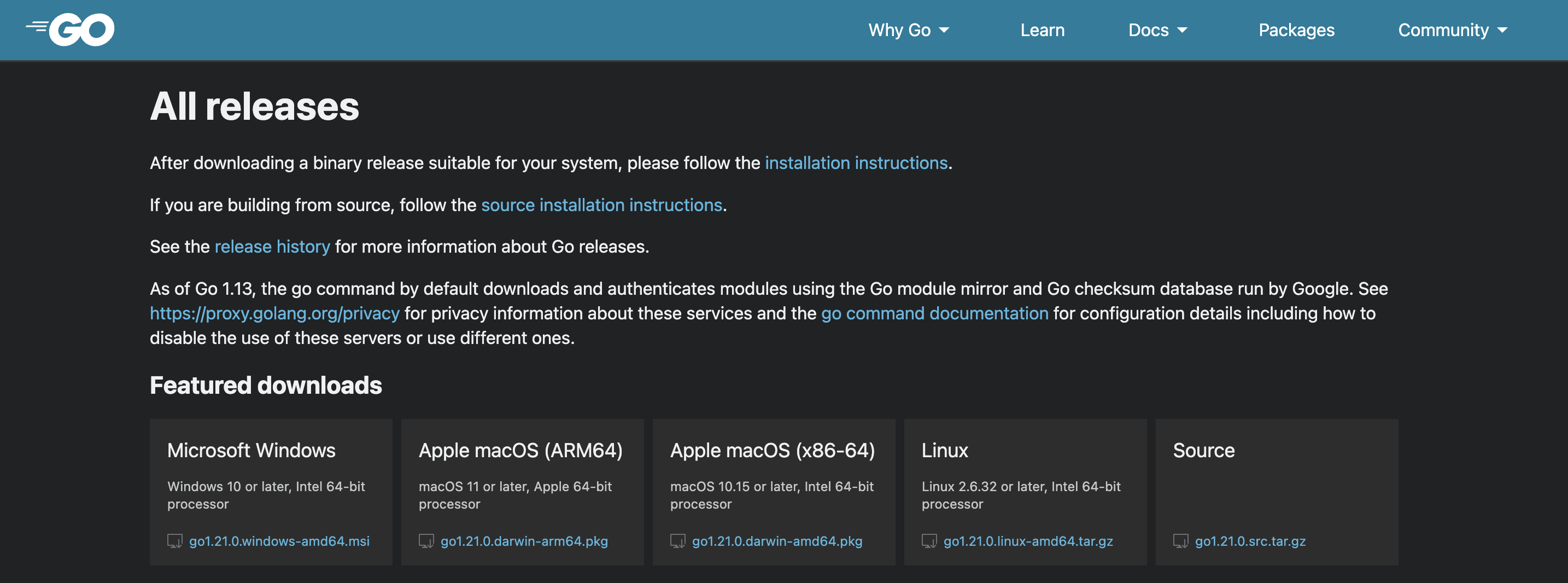Screen dimensions: 1568x583
Task: Download go1.21.0.src.tar.gz source archive
Action: (1250, 541)
